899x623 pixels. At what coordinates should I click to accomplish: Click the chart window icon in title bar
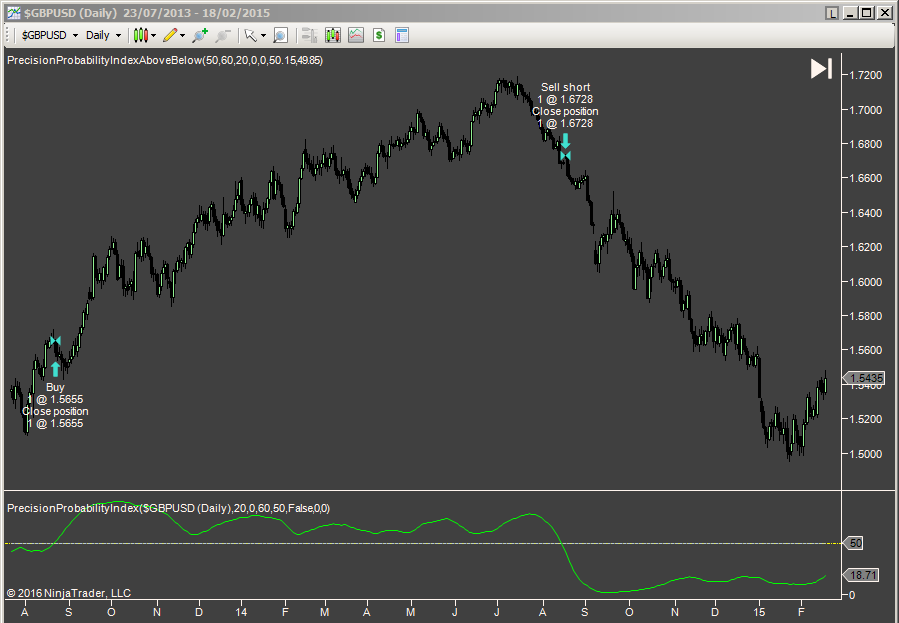point(13,13)
